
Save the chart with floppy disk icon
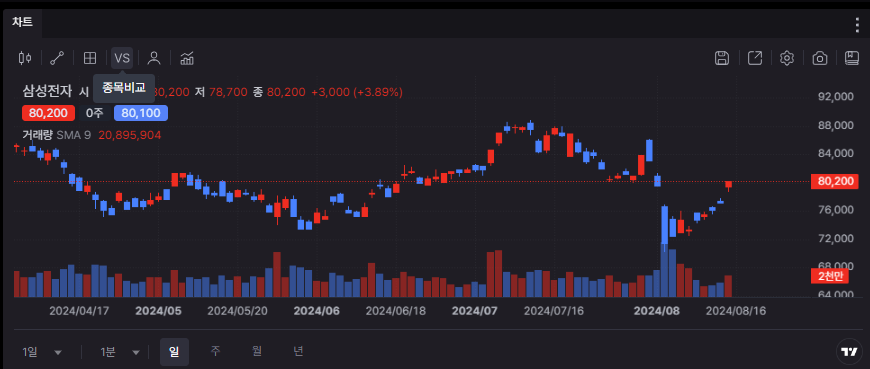[x=722, y=58]
